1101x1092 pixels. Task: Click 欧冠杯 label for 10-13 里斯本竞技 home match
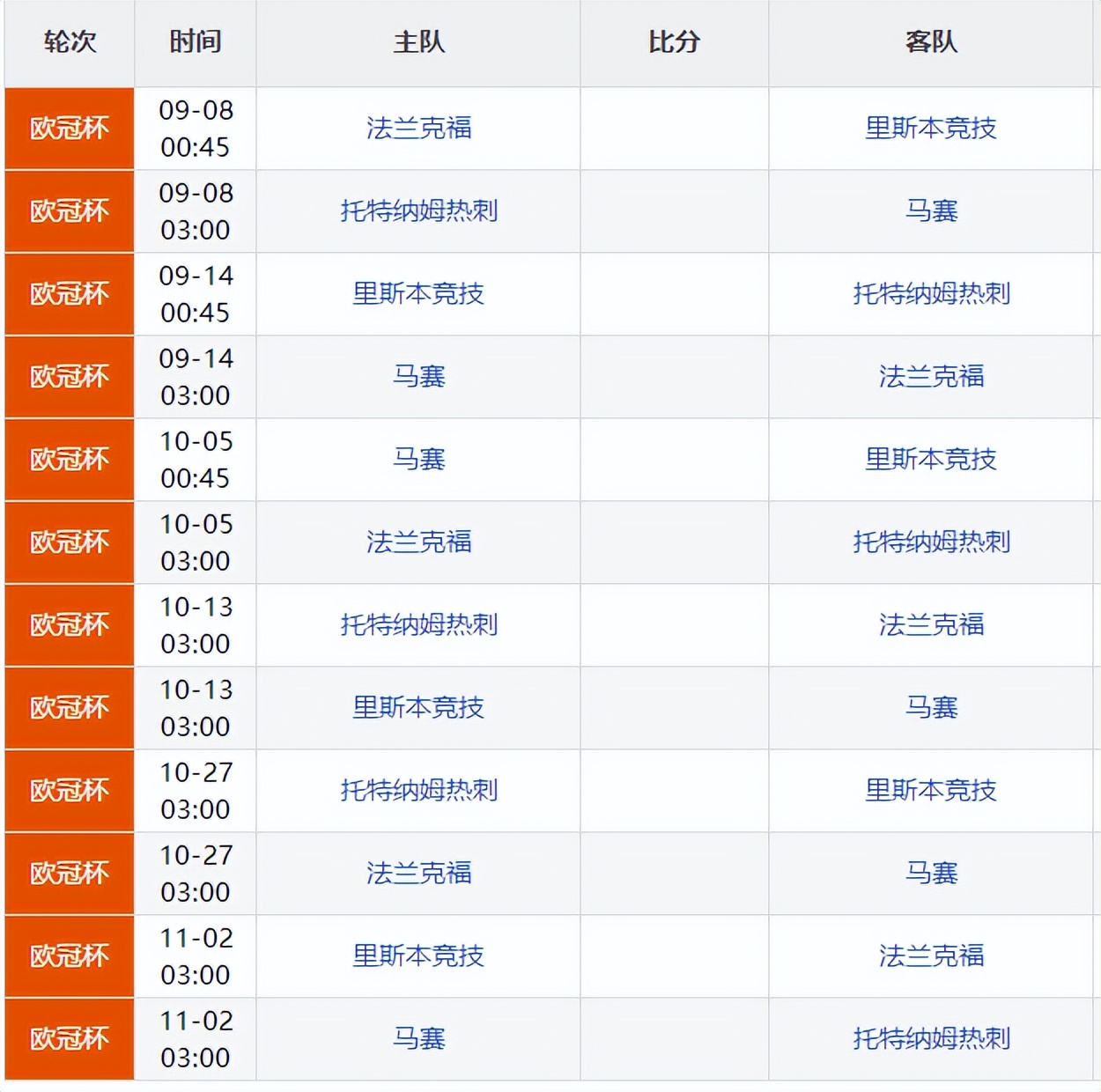point(70,708)
